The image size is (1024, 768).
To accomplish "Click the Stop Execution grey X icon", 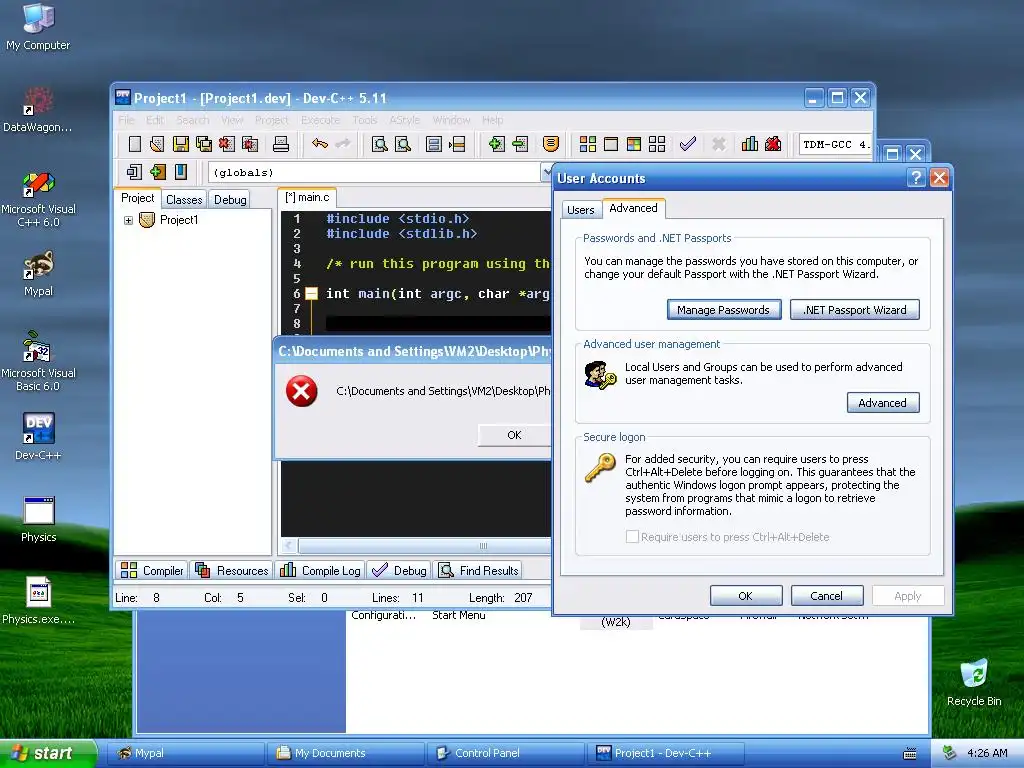I will point(718,144).
